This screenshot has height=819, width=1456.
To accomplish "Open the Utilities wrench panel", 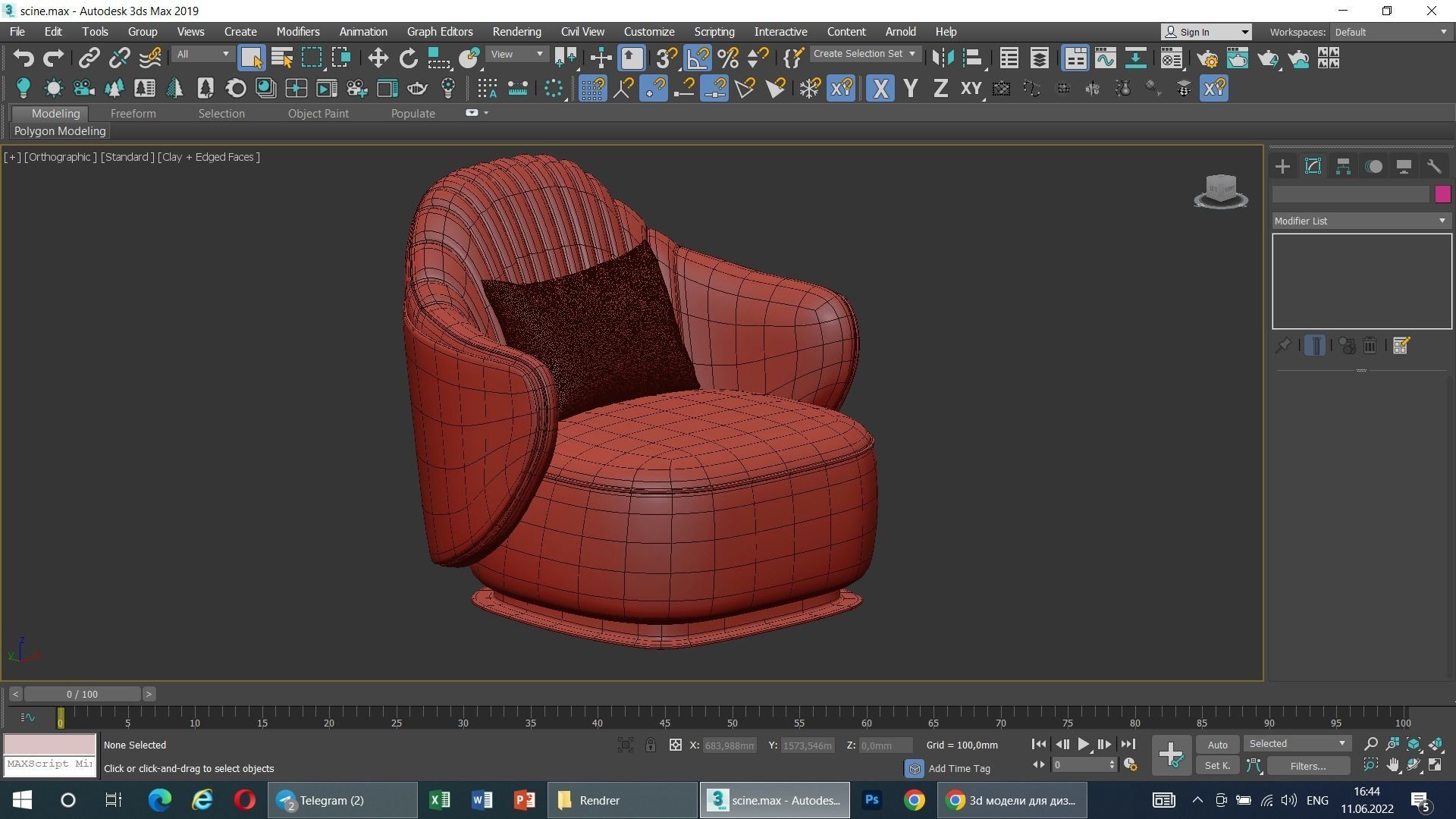I will click(x=1434, y=166).
